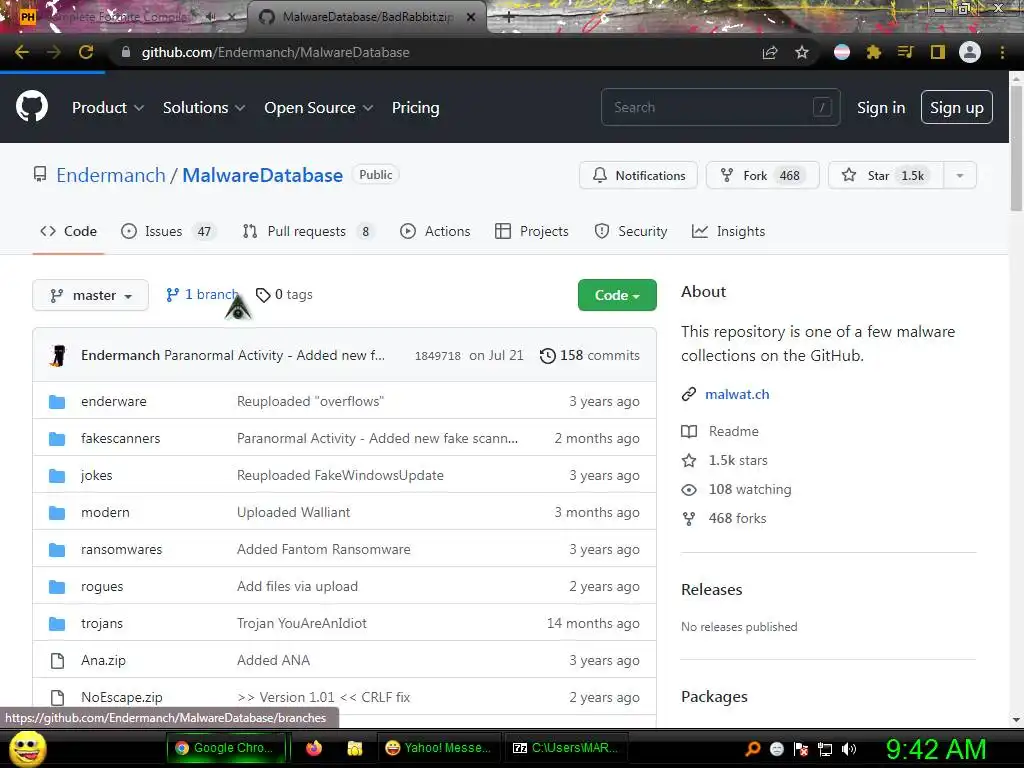Open the Ana.zip file

103,660
